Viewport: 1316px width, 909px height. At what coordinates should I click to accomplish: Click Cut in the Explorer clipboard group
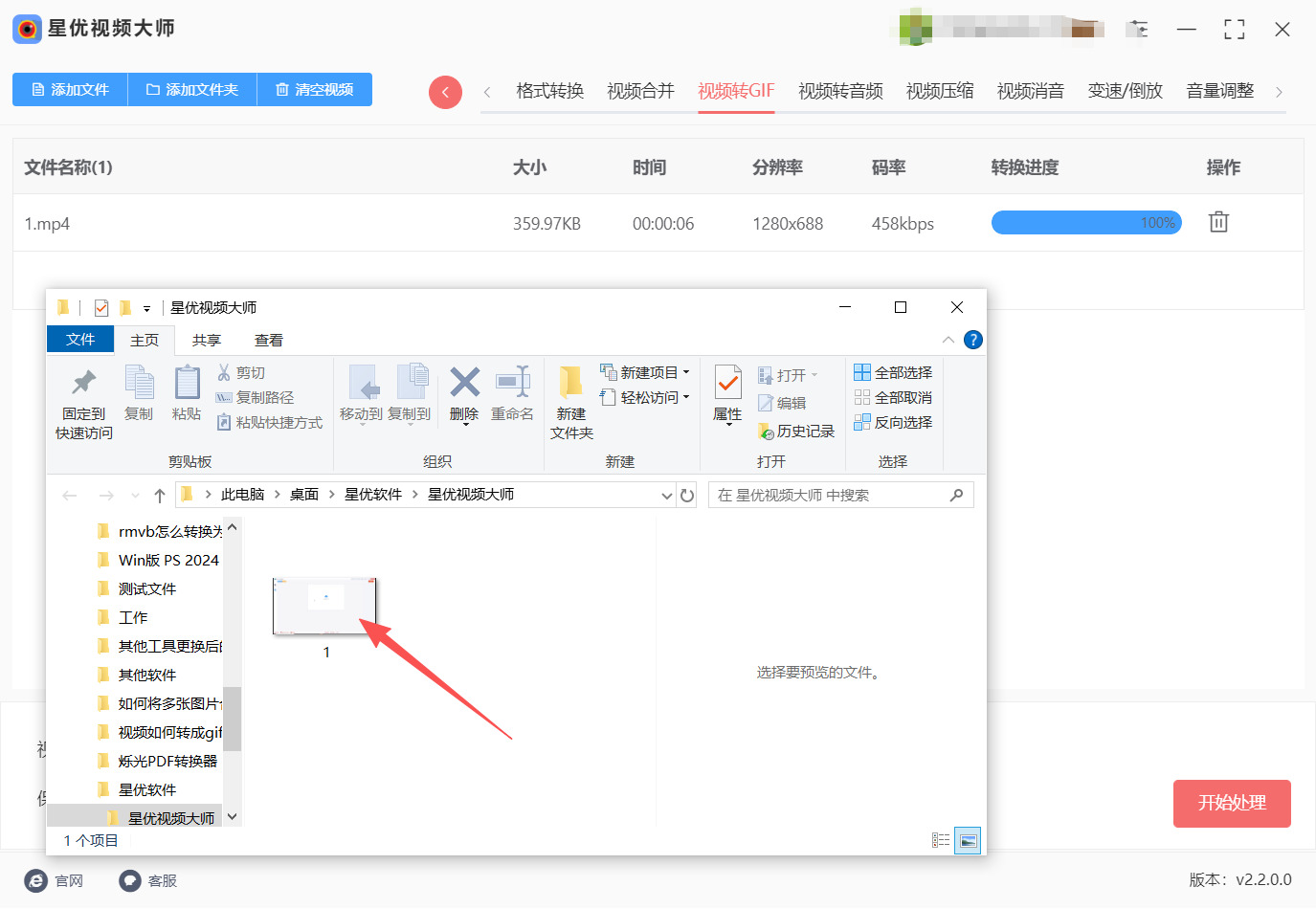[241, 372]
